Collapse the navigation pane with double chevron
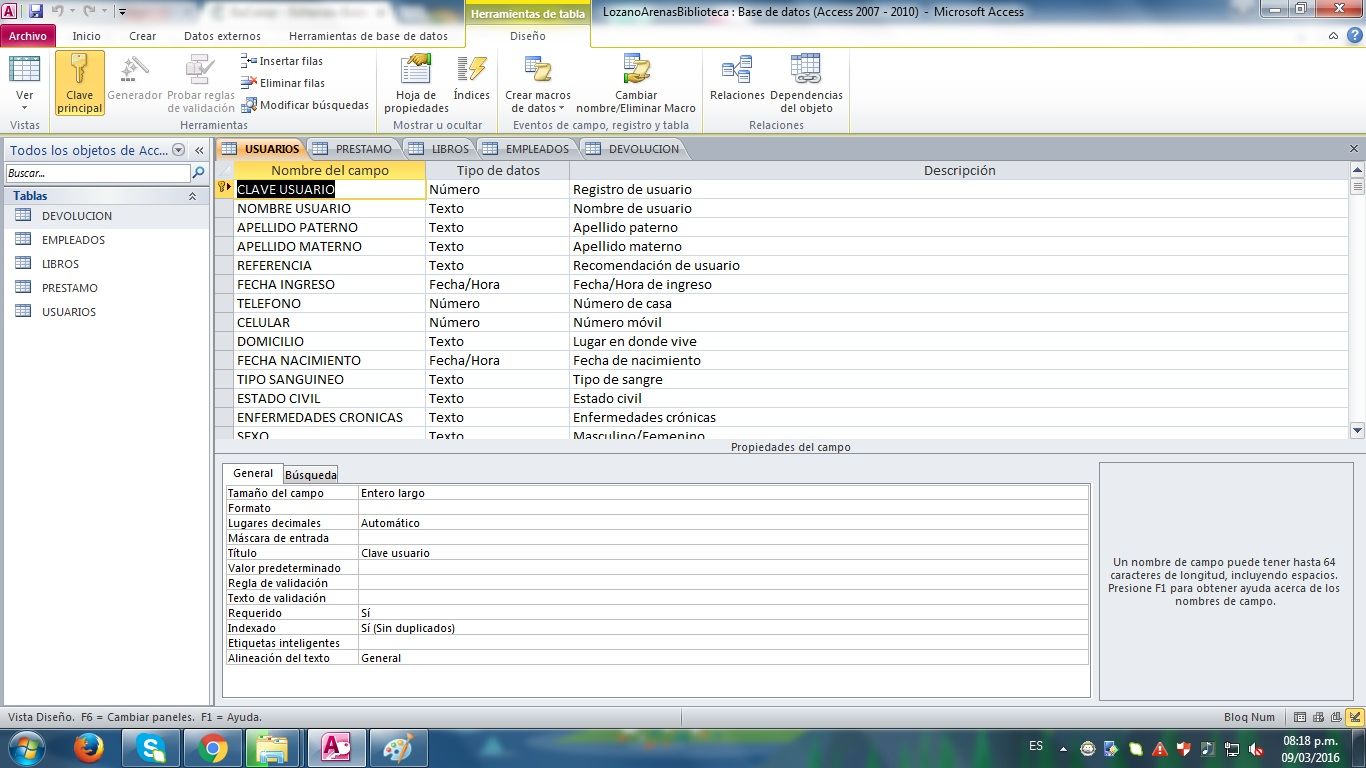 (x=200, y=150)
